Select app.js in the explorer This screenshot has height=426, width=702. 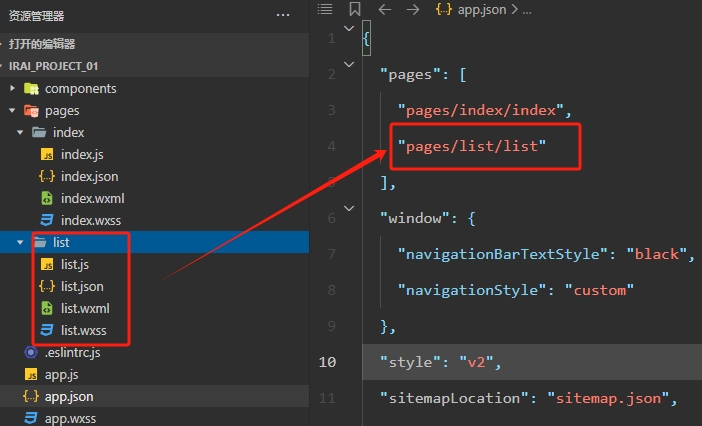[x=62, y=374]
